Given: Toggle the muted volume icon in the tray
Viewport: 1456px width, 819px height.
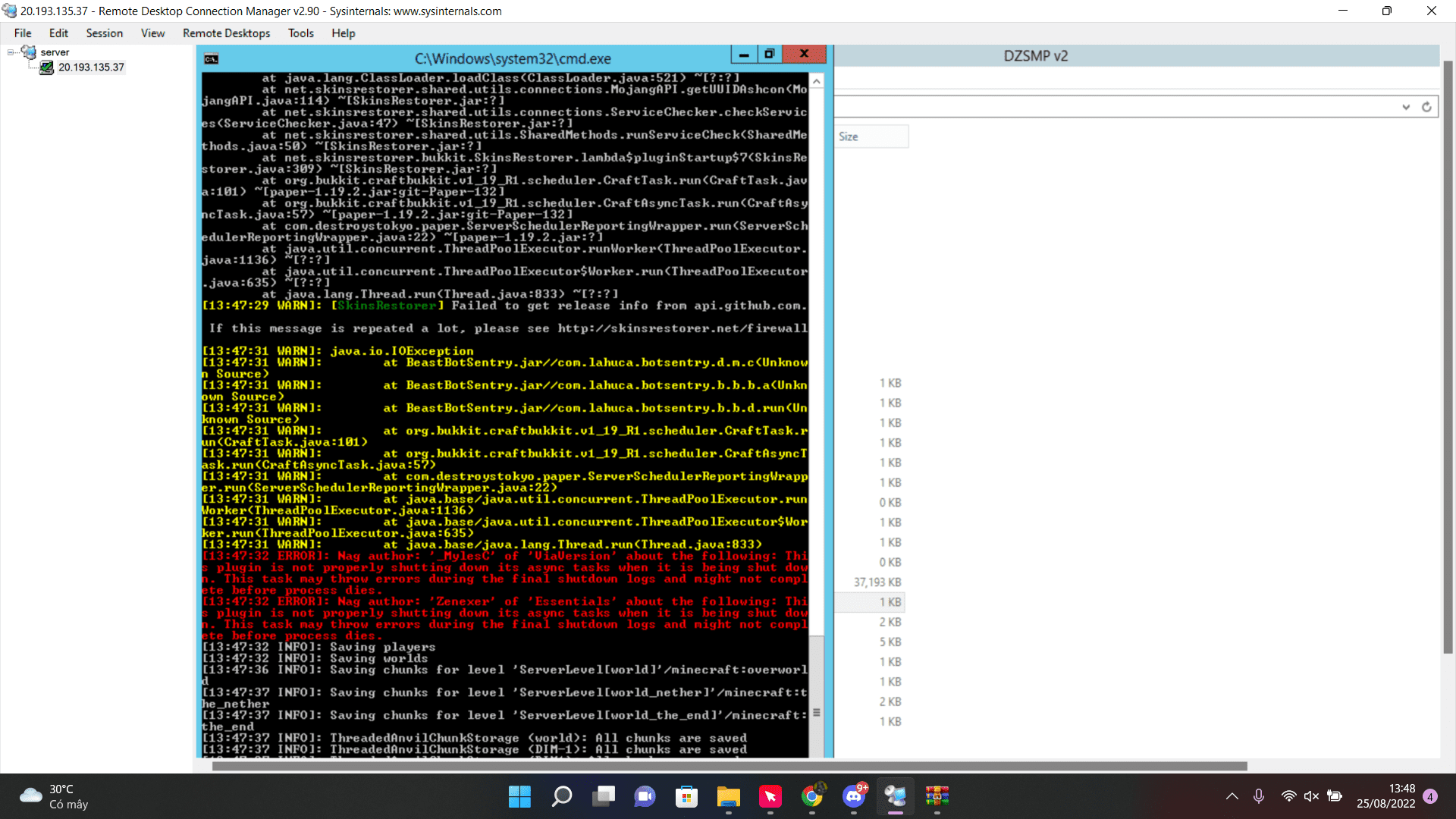Looking at the screenshot, I should click(x=1311, y=796).
